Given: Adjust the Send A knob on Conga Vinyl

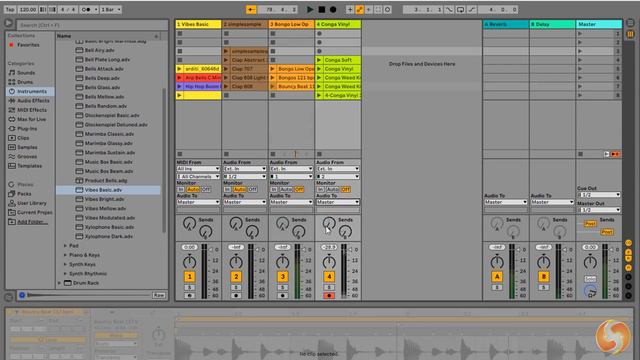Looking at the screenshot, I should coord(329,223).
